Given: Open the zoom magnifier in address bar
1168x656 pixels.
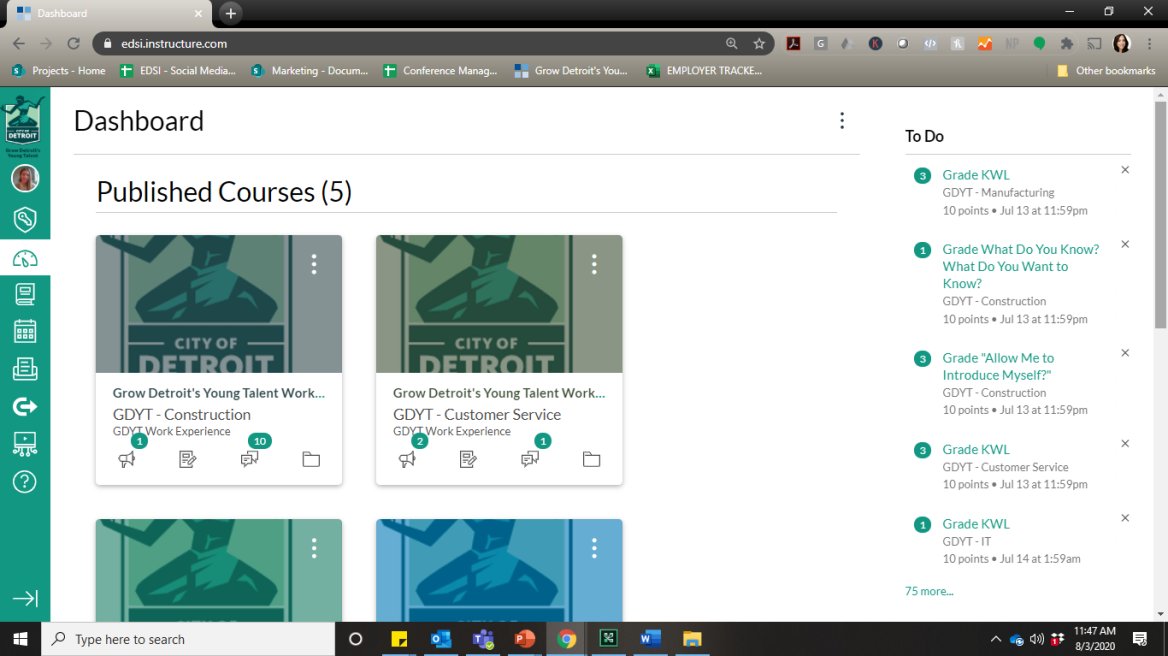Looking at the screenshot, I should point(731,44).
